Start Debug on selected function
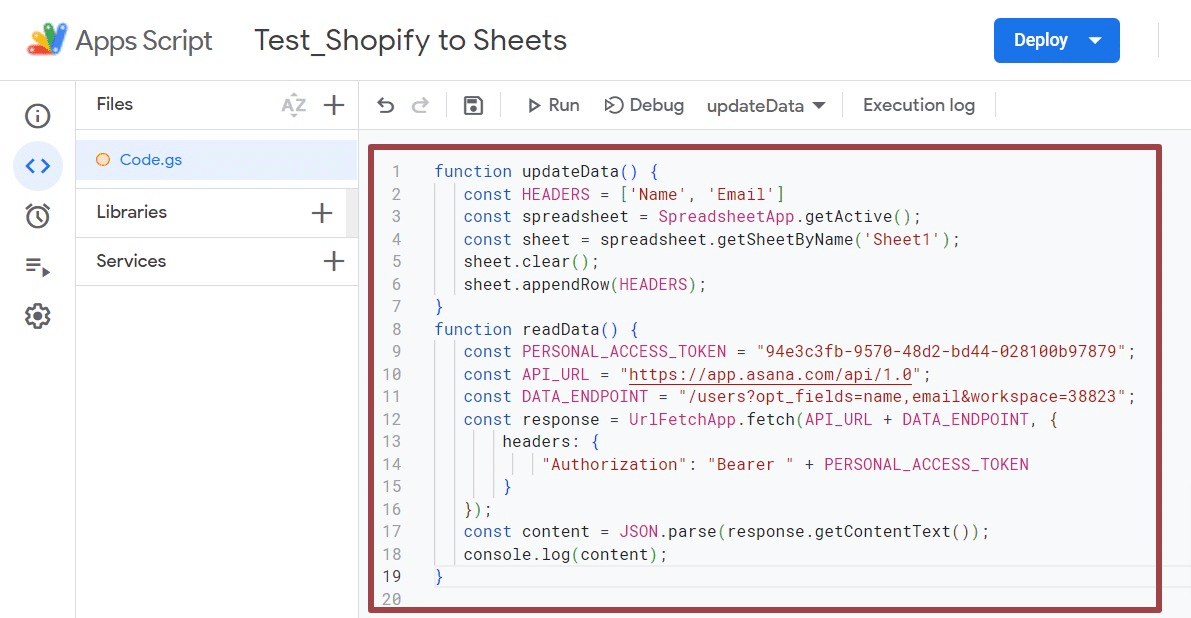 pos(644,106)
